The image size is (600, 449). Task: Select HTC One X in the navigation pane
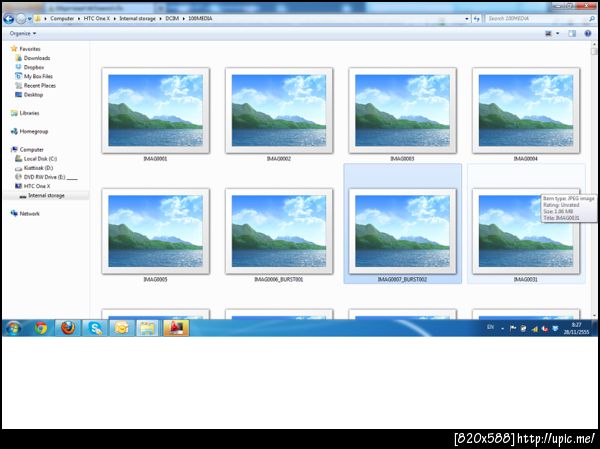click(x=33, y=186)
